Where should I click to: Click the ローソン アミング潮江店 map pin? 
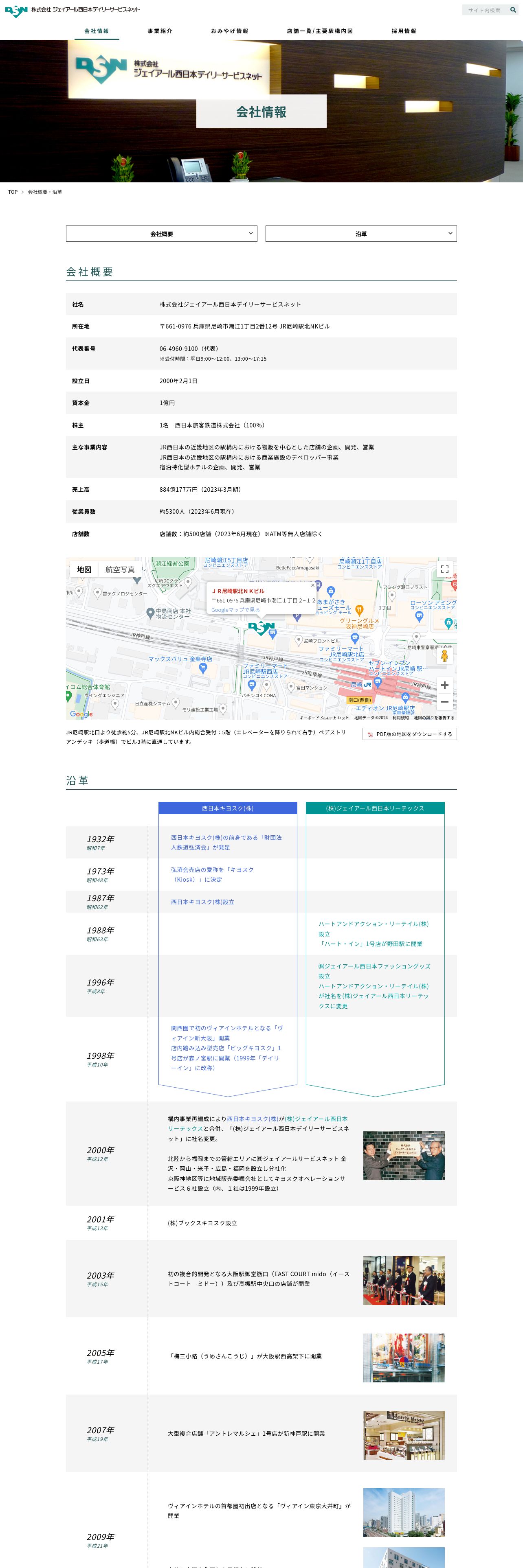tap(419, 616)
